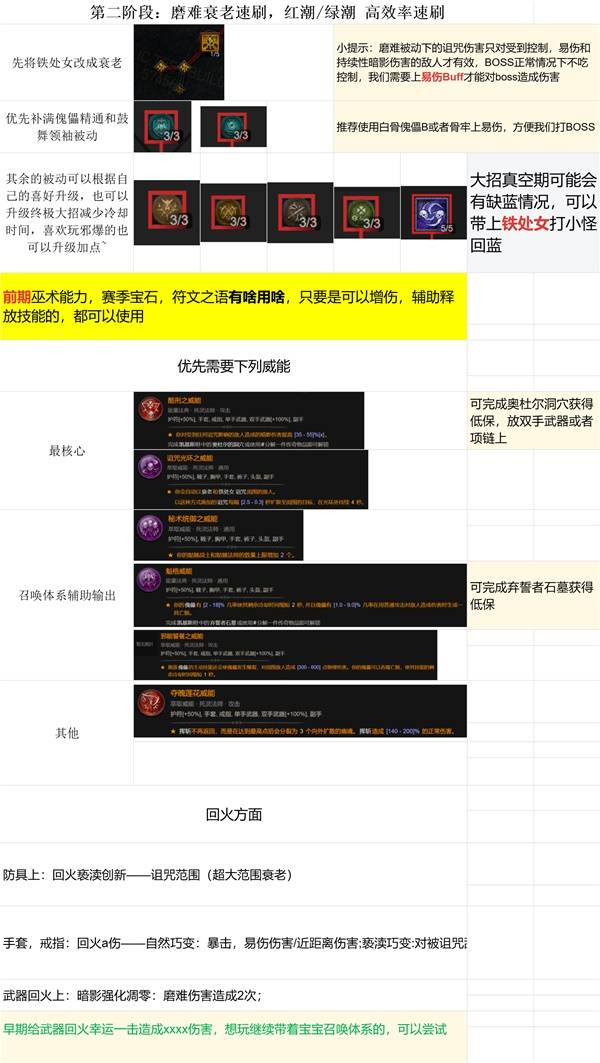Select the 回火方面 section heading

[x=233, y=814]
